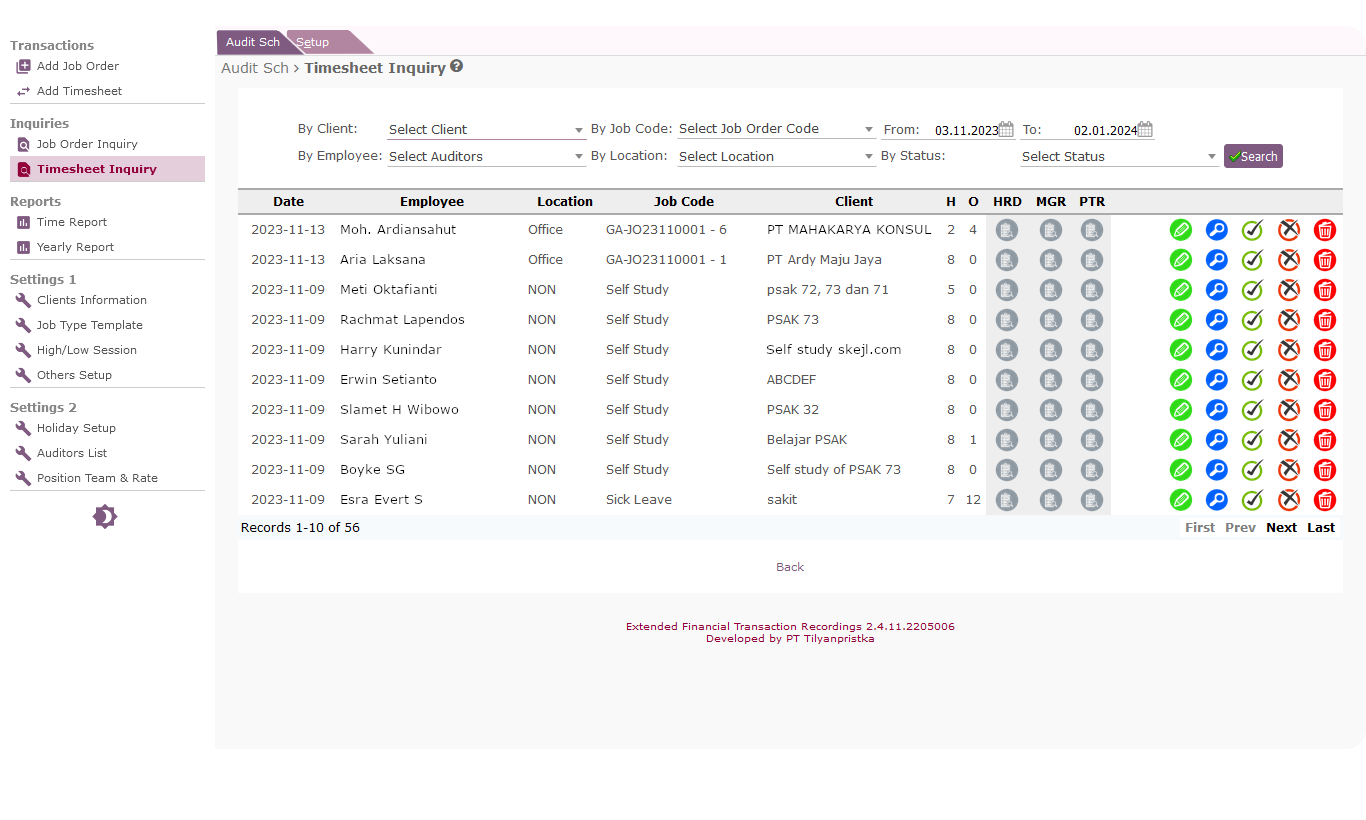This screenshot has width=1366, height=820.
Task: Open Add Job Order in sidebar
Action: (78, 66)
